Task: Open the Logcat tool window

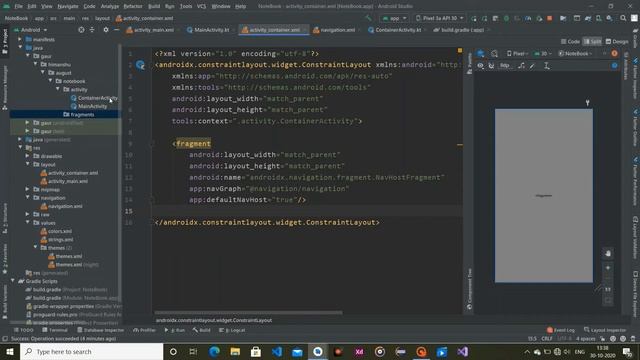Action: click(232, 330)
